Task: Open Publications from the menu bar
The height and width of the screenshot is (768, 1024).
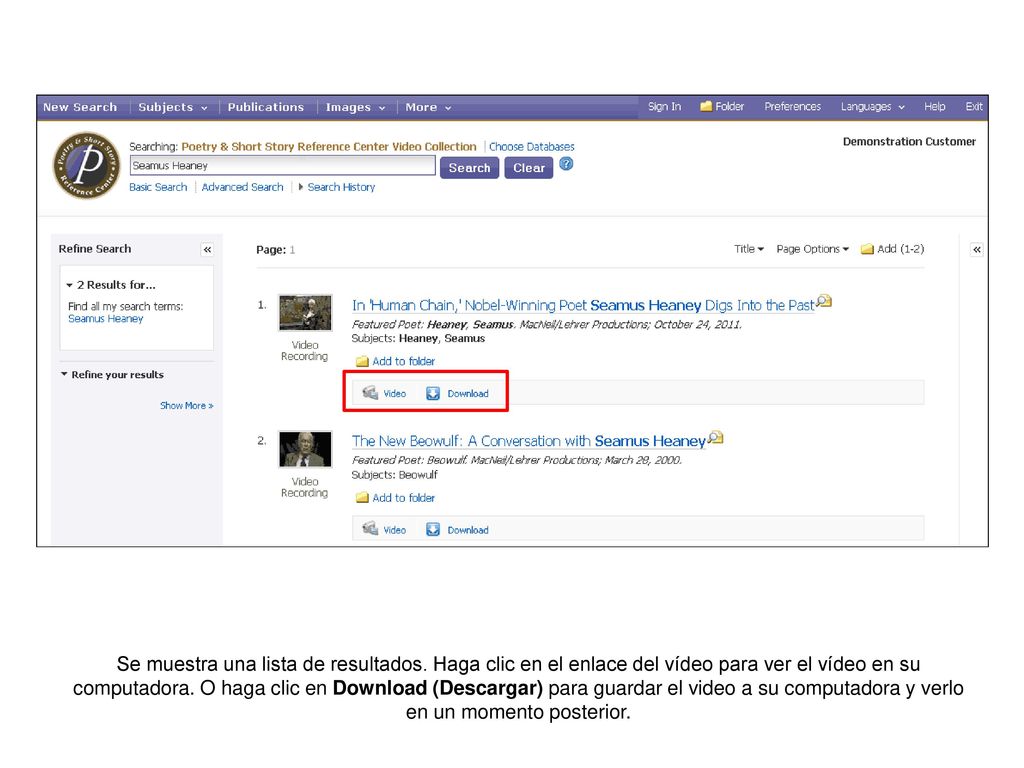Action: pyautogui.click(x=266, y=107)
